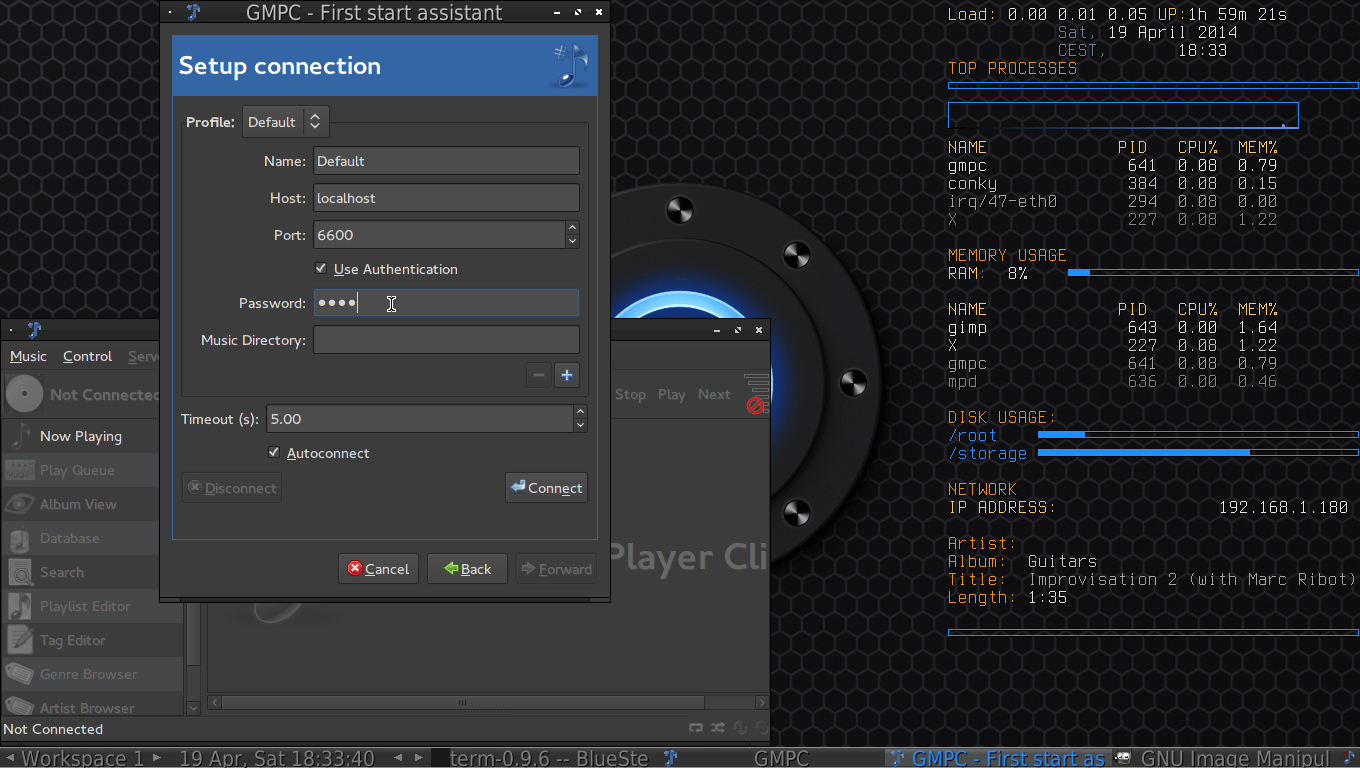Click the remove profile minus icon
1360x768 pixels.
(539, 375)
